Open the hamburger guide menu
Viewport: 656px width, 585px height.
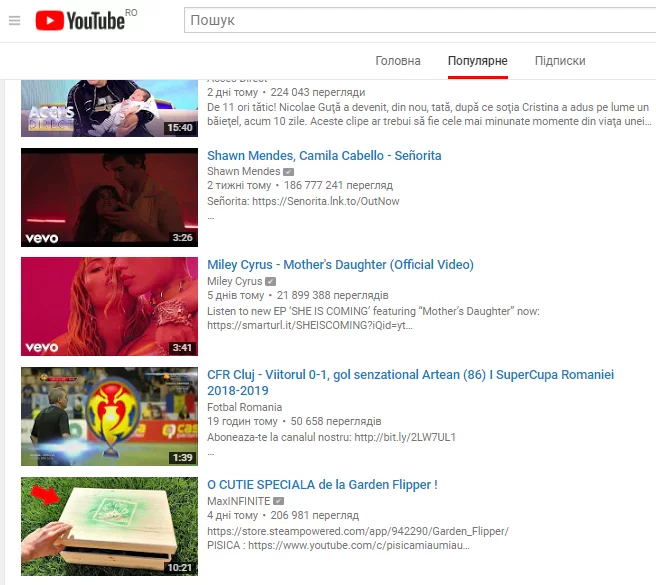point(15,20)
